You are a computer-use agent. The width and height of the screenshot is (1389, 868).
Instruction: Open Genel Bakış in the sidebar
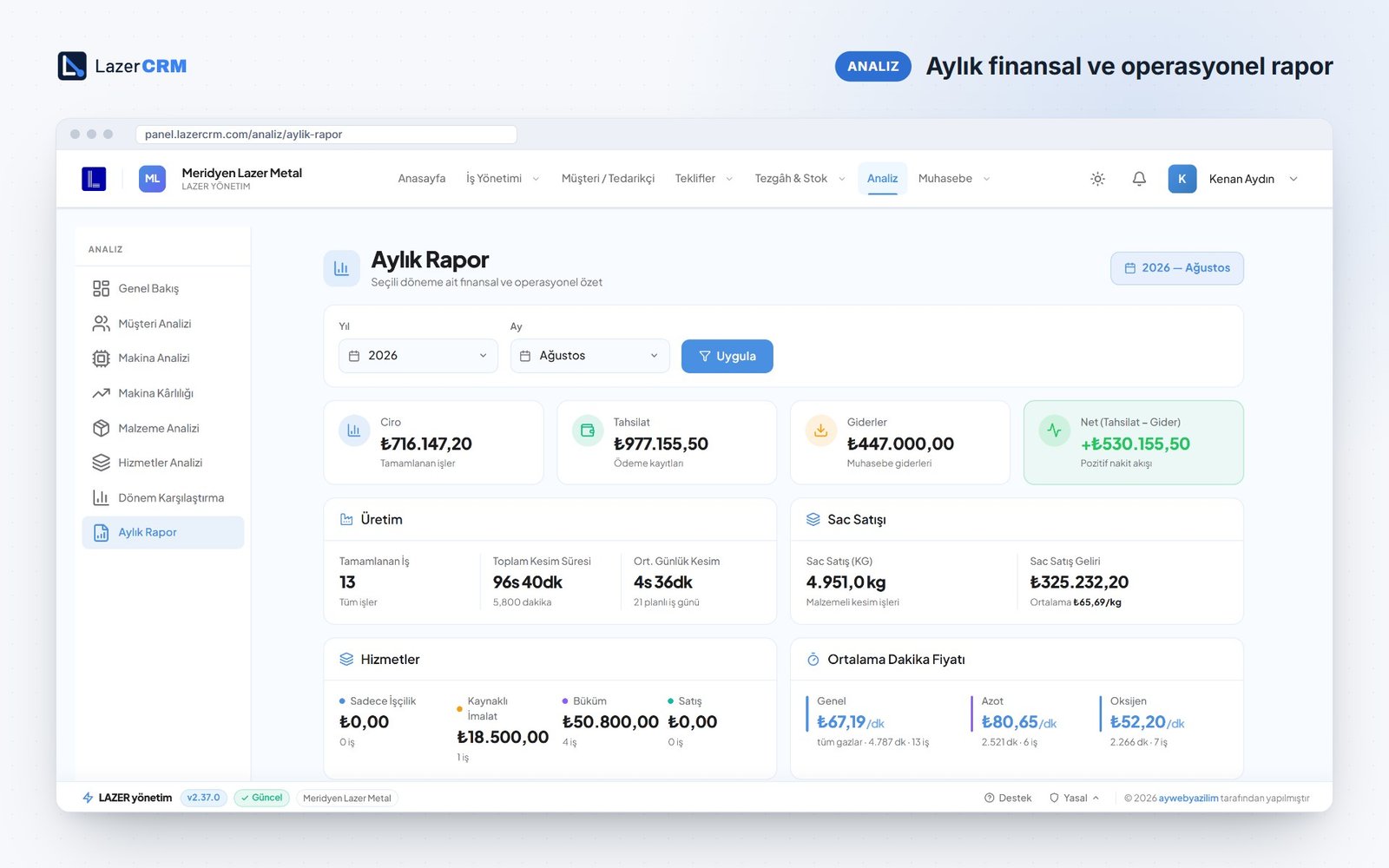(163, 288)
